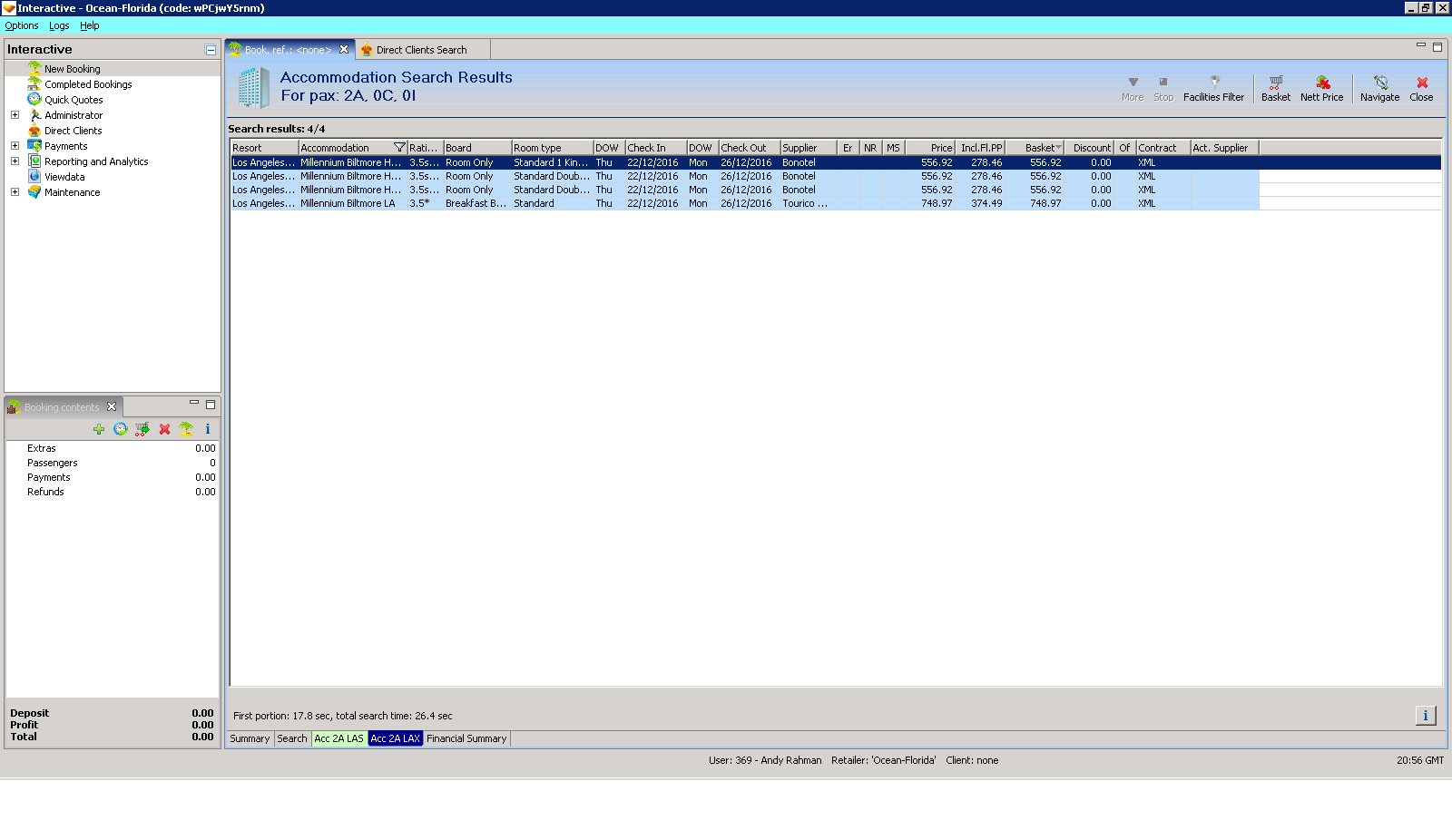
Task: Open Viewdata in the tree
Action: click(64, 177)
